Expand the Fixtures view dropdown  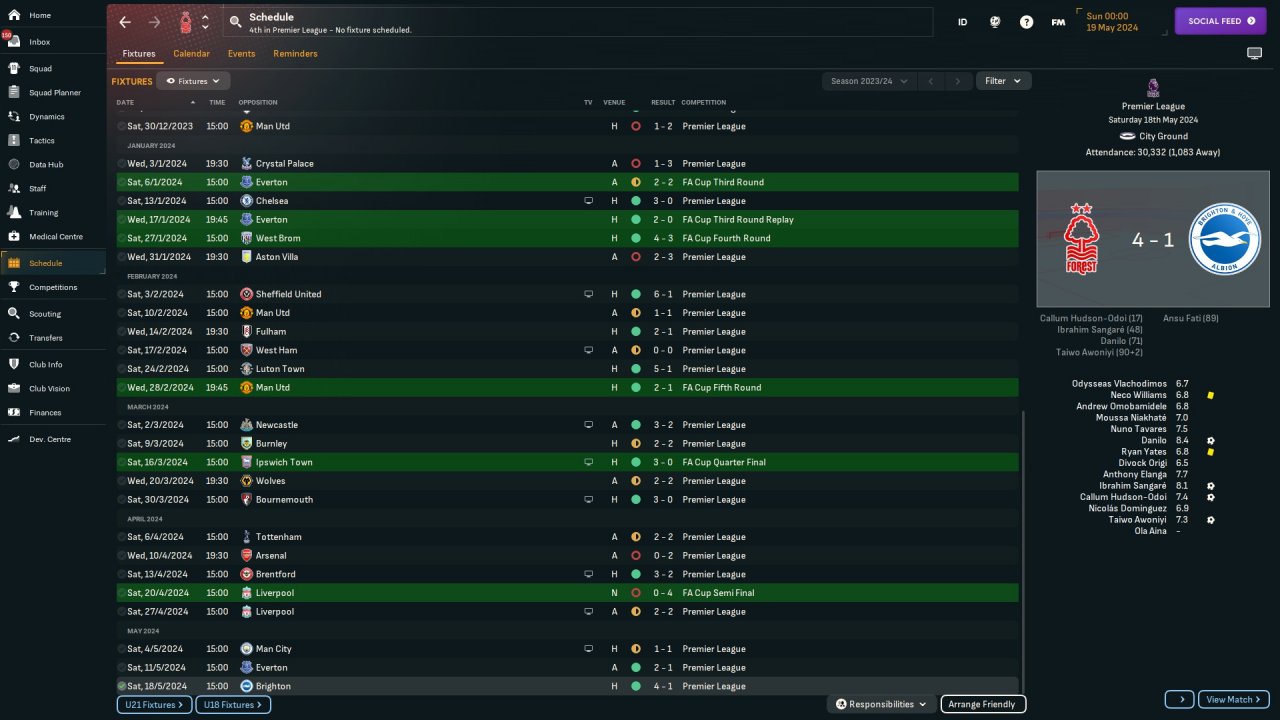point(193,81)
